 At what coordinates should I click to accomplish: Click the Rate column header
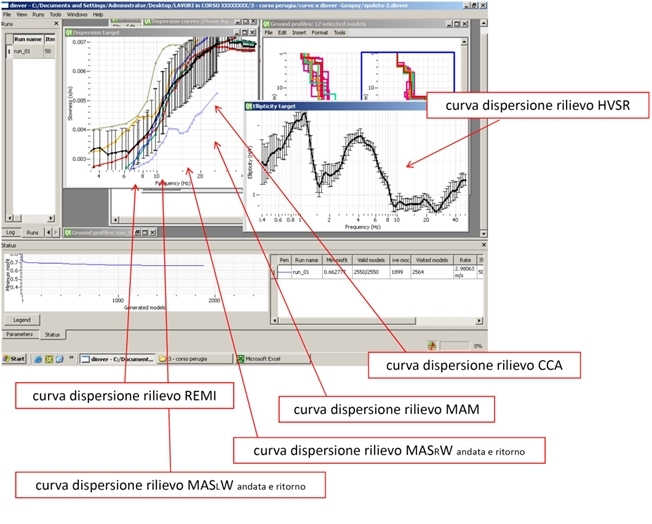tap(465, 260)
